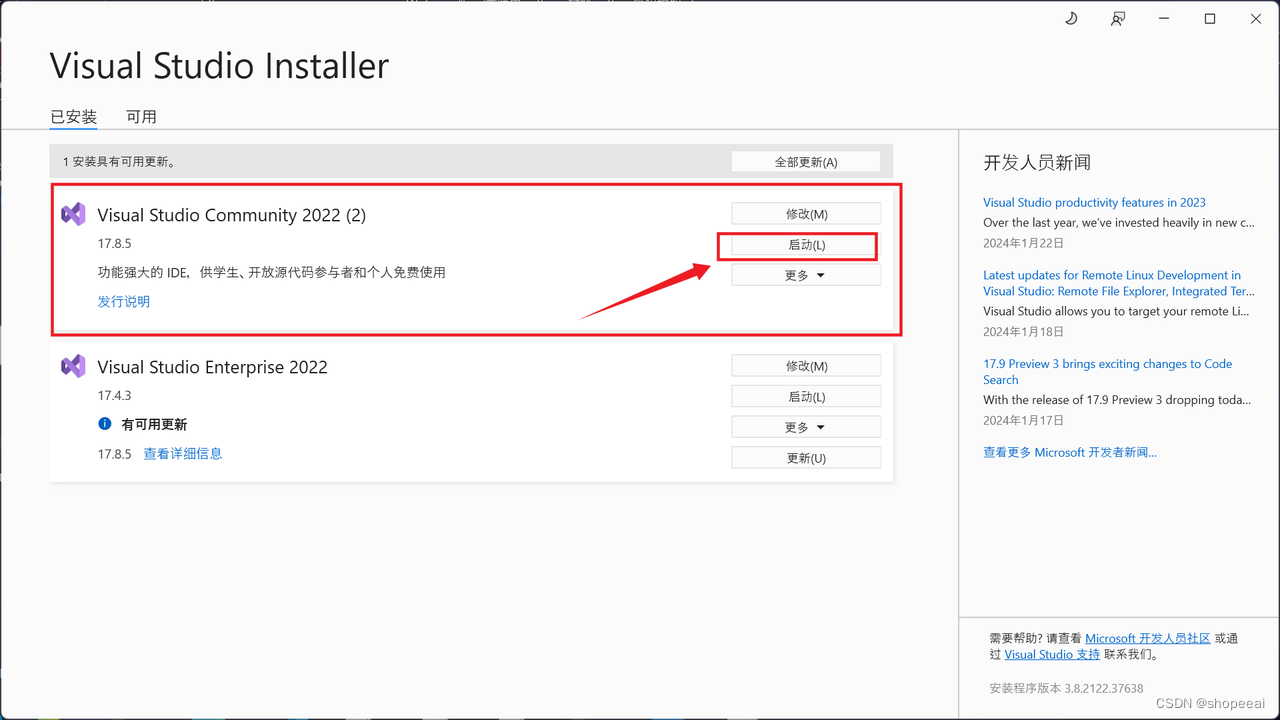Click the news date 2024年1月18日
Screen dimensions: 1280x720
(x=1023, y=331)
